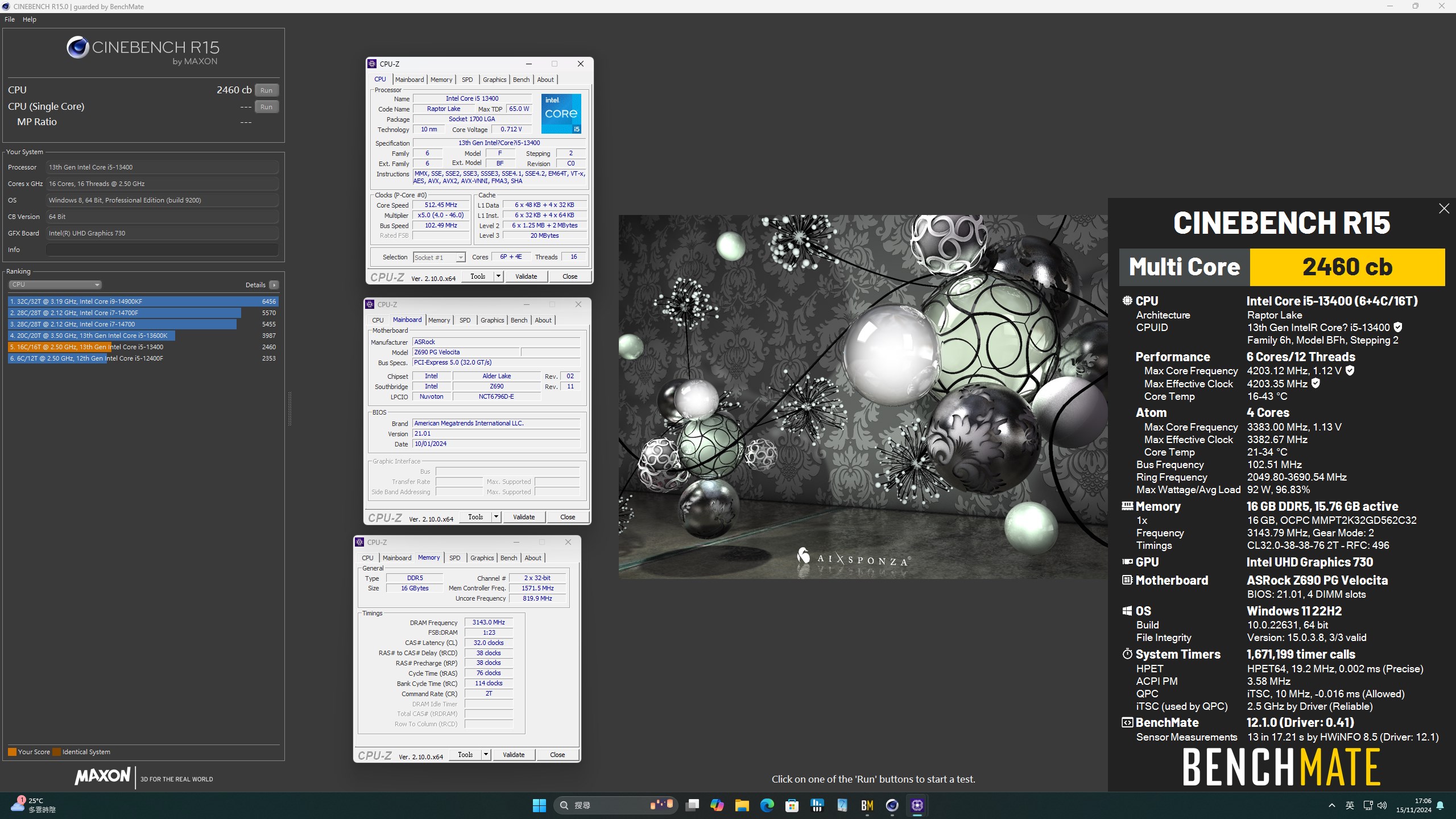Click Close in the CPU-Z CPU window
1456x819 pixels.
click(x=570, y=276)
